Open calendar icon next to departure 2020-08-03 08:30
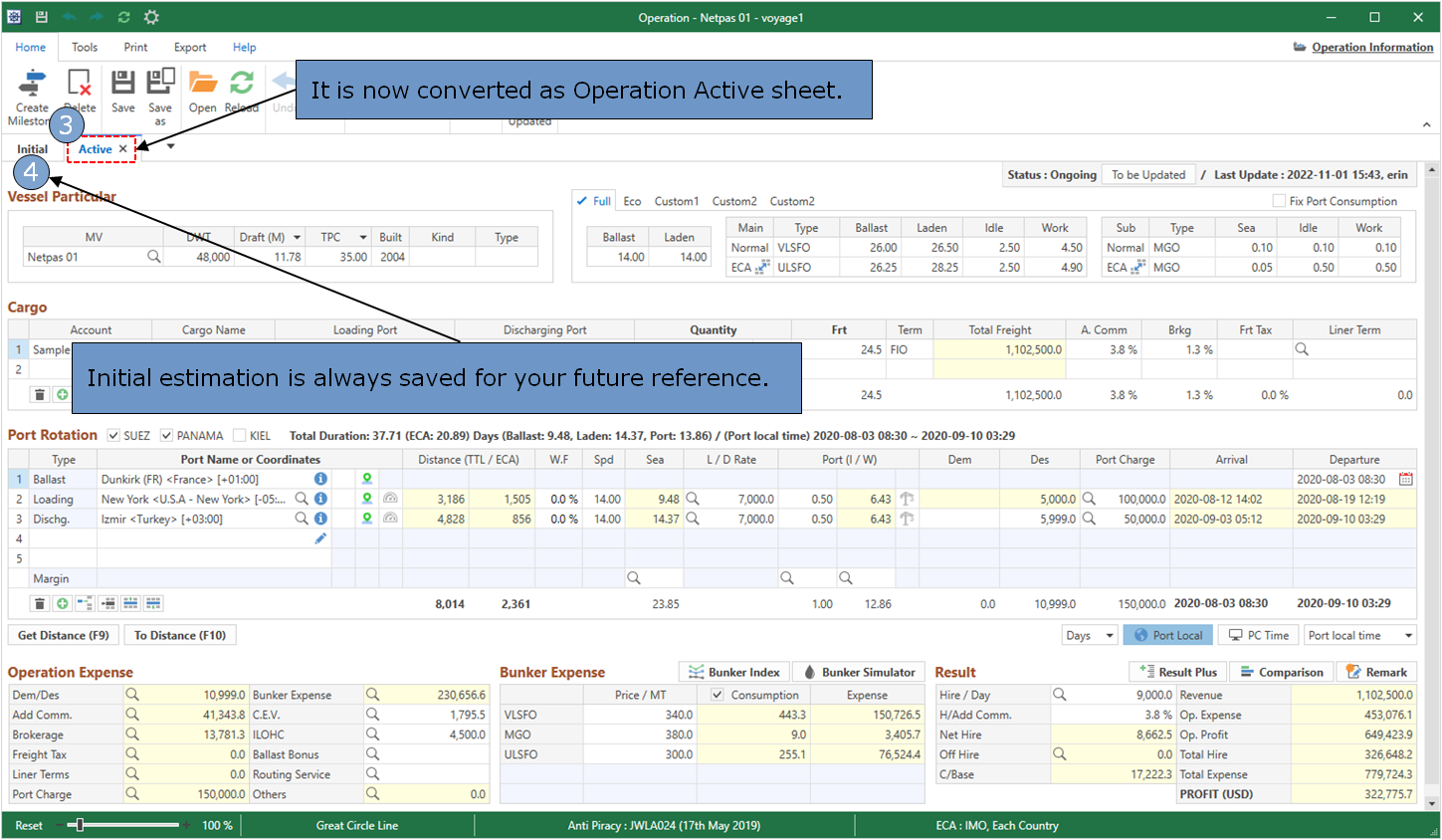The height and width of the screenshot is (840, 1442). (x=1406, y=479)
